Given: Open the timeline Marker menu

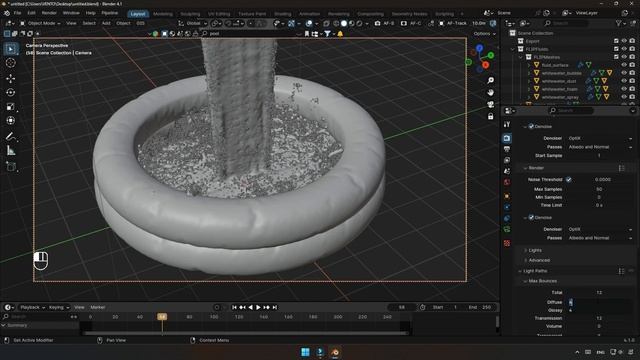Looking at the screenshot, I should pyautogui.click(x=98, y=307).
